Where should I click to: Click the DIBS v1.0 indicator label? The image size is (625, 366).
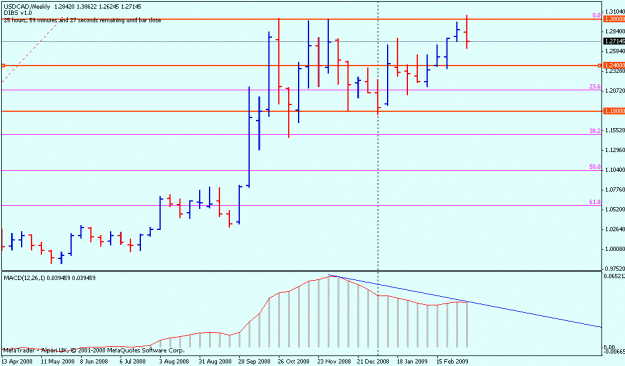[x=18, y=13]
